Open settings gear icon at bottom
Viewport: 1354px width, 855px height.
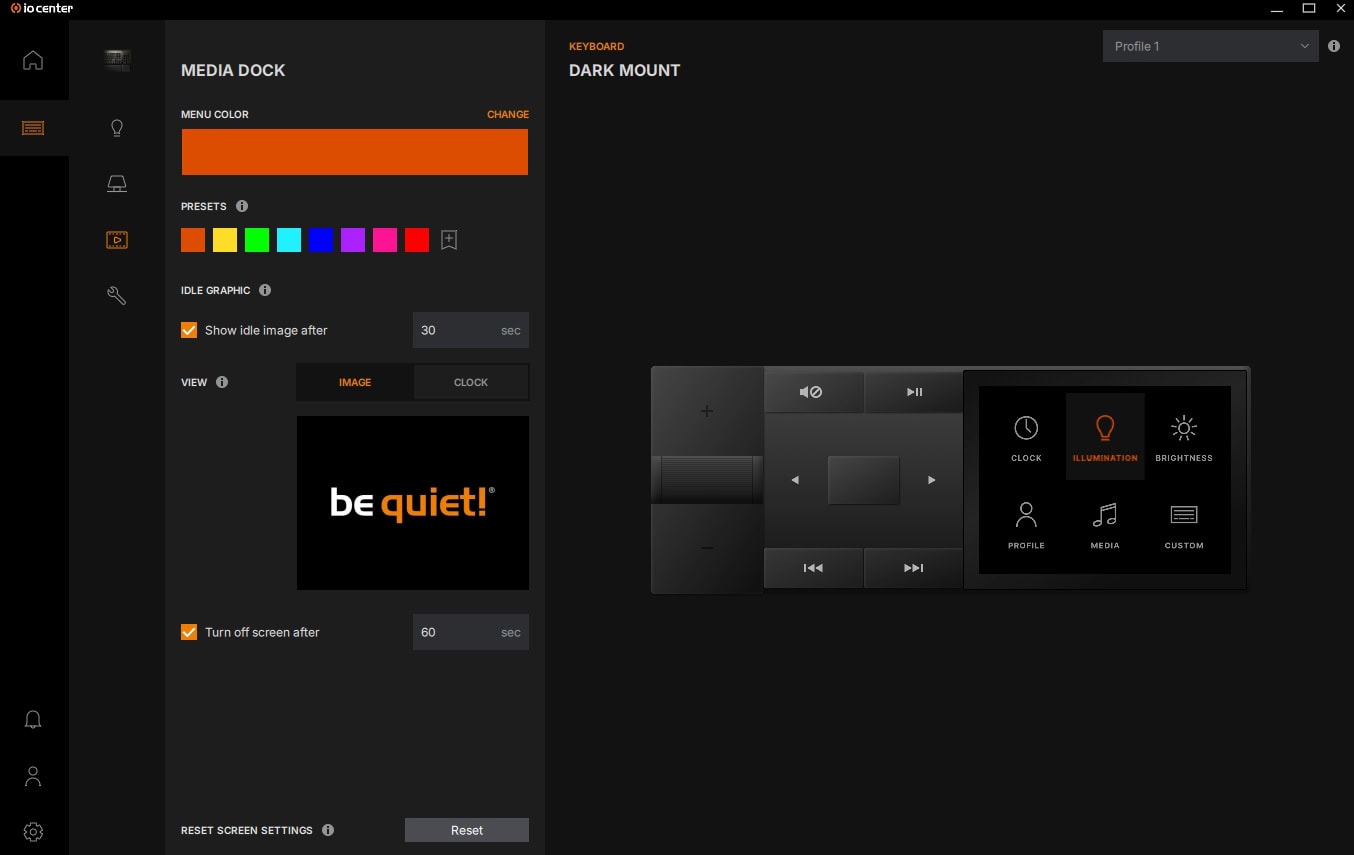(33, 832)
